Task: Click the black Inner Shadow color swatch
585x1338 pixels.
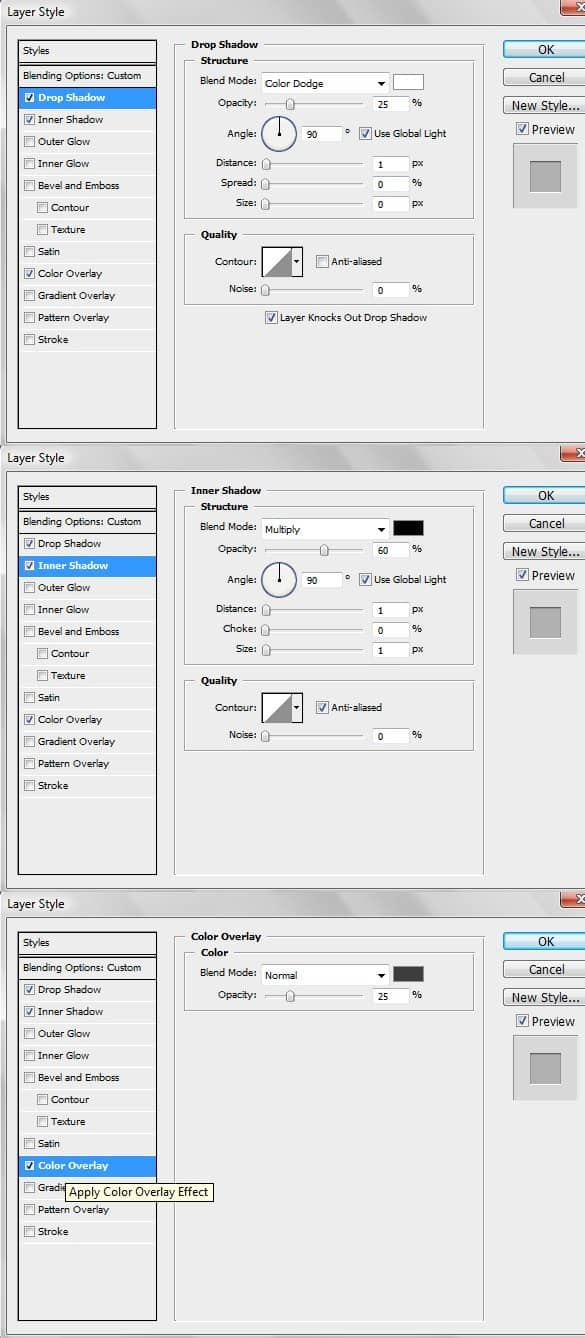Action: pos(408,528)
